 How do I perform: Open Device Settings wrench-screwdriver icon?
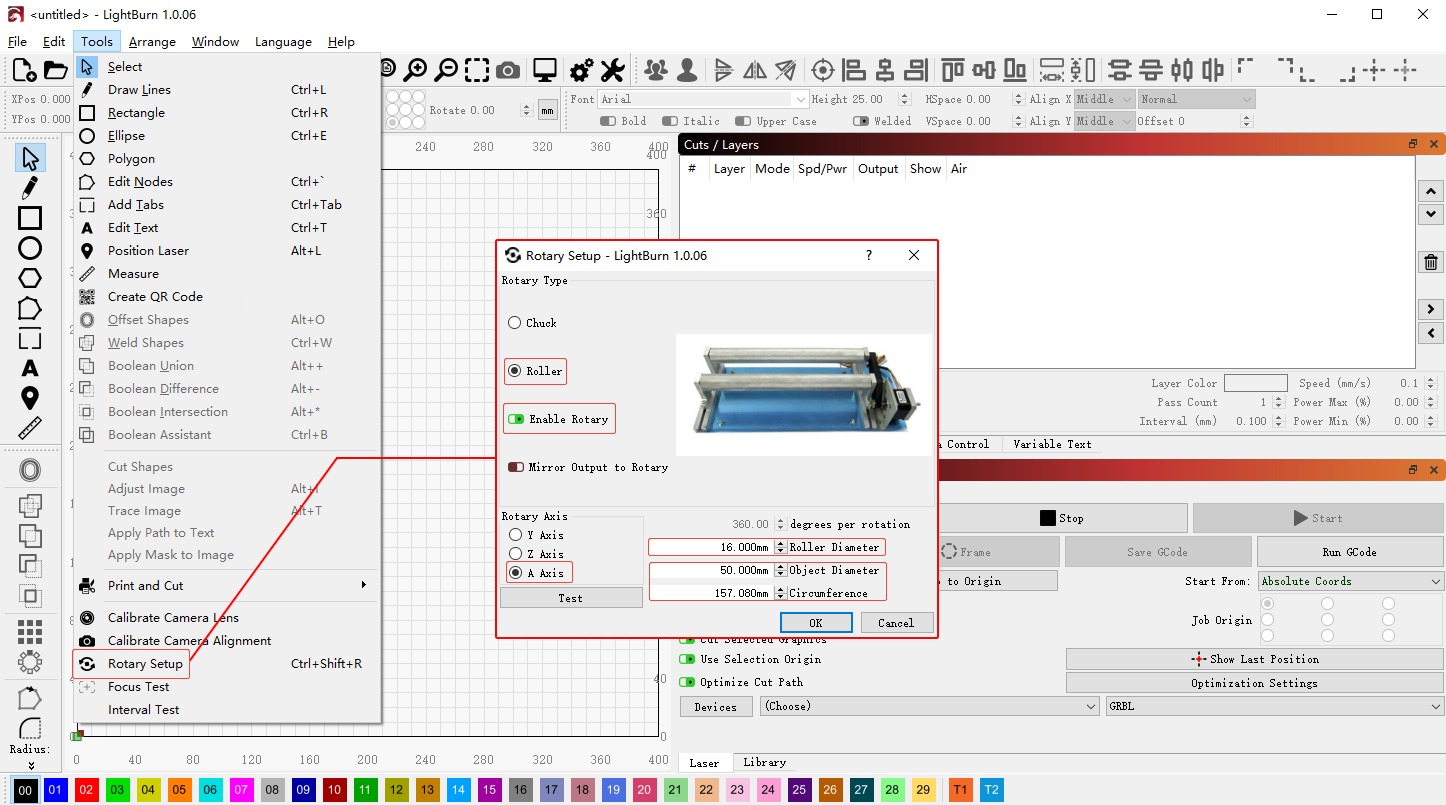(x=612, y=69)
